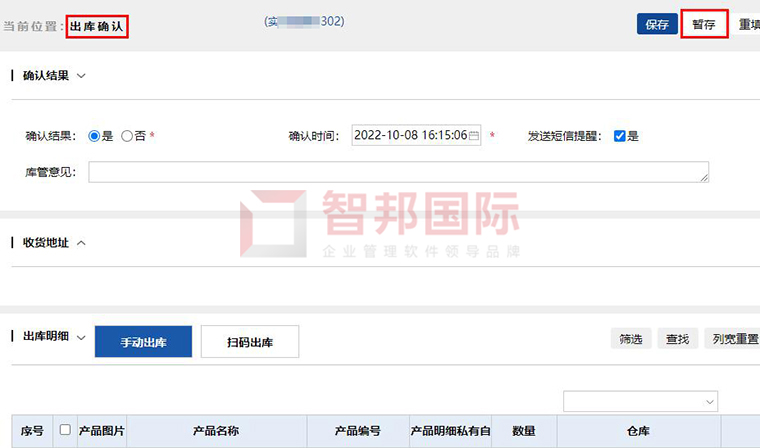Check the select-all checkbox in table header

[65, 430]
